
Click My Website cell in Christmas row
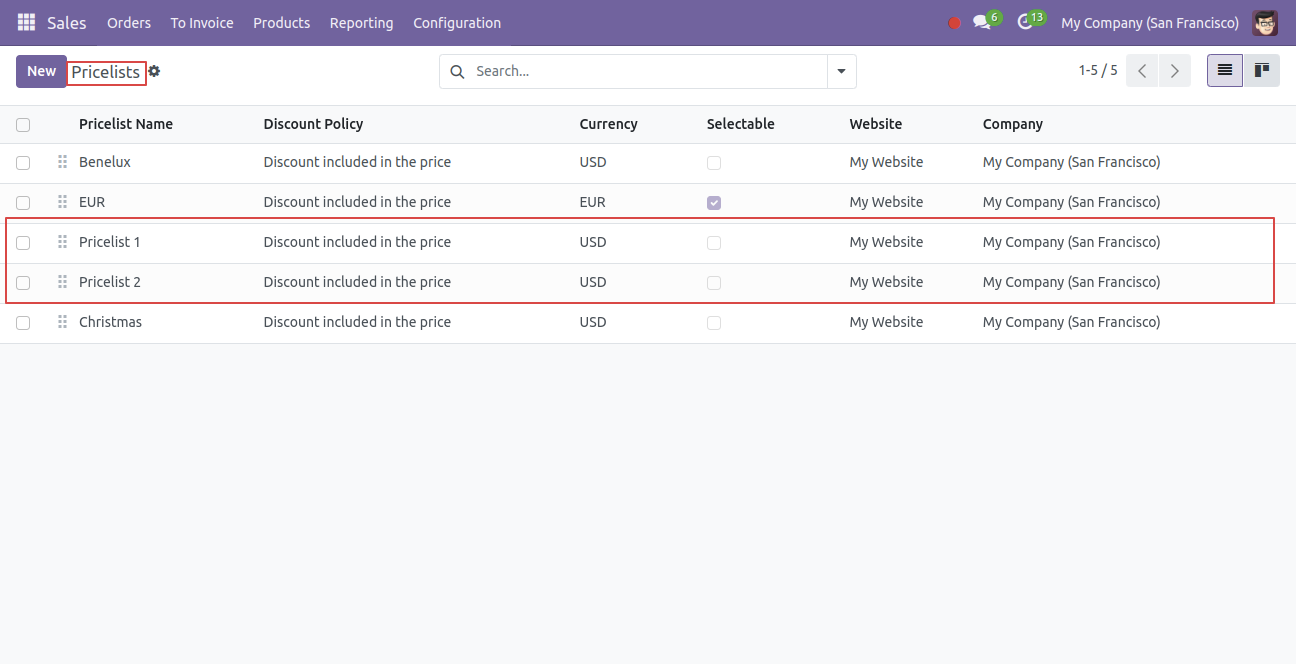pyautogui.click(x=887, y=322)
